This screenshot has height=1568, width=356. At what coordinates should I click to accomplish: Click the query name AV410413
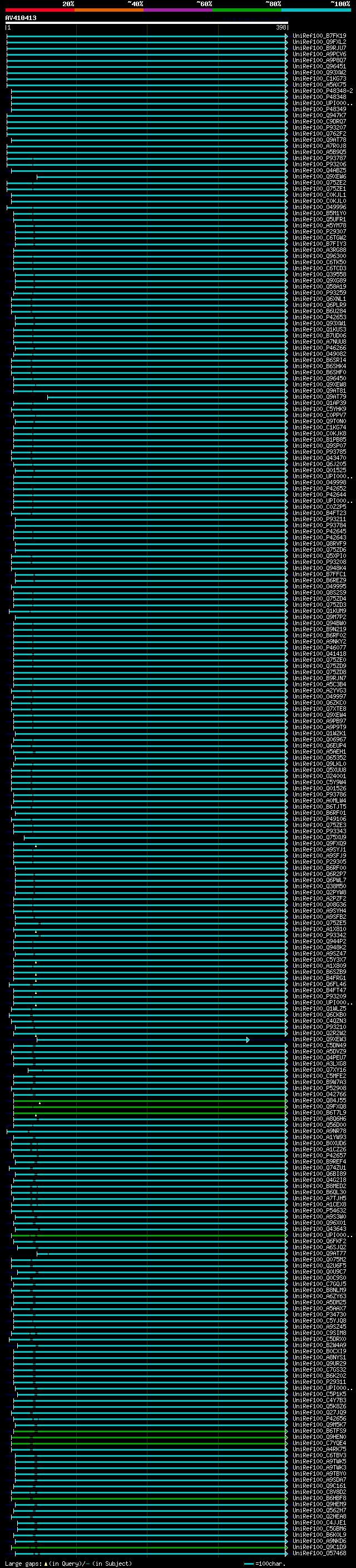tap(21, 18)
